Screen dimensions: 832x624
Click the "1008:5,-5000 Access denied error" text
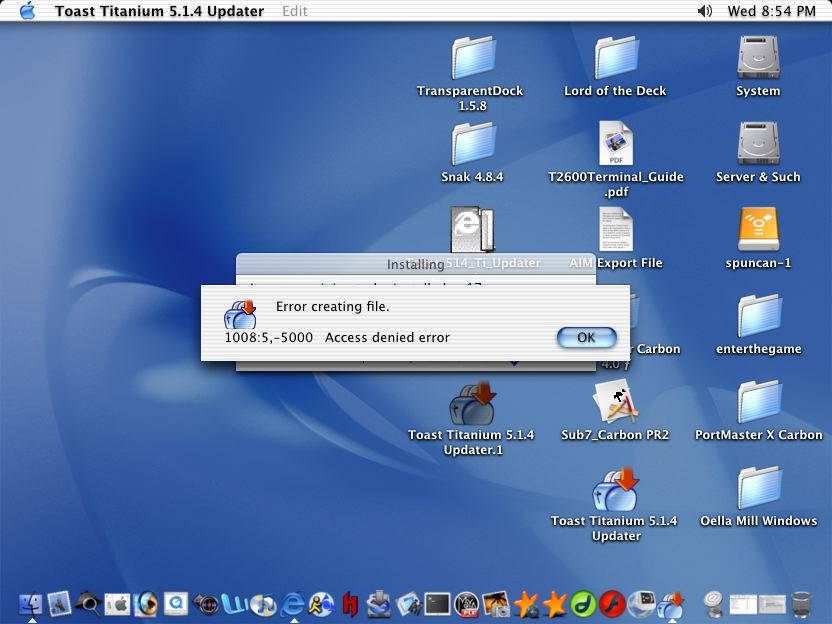point(337,337)
